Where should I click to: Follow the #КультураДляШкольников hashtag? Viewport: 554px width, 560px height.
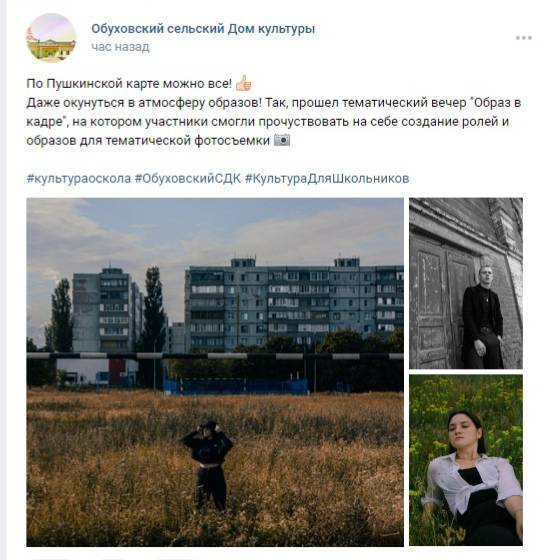tap(327, 178)
